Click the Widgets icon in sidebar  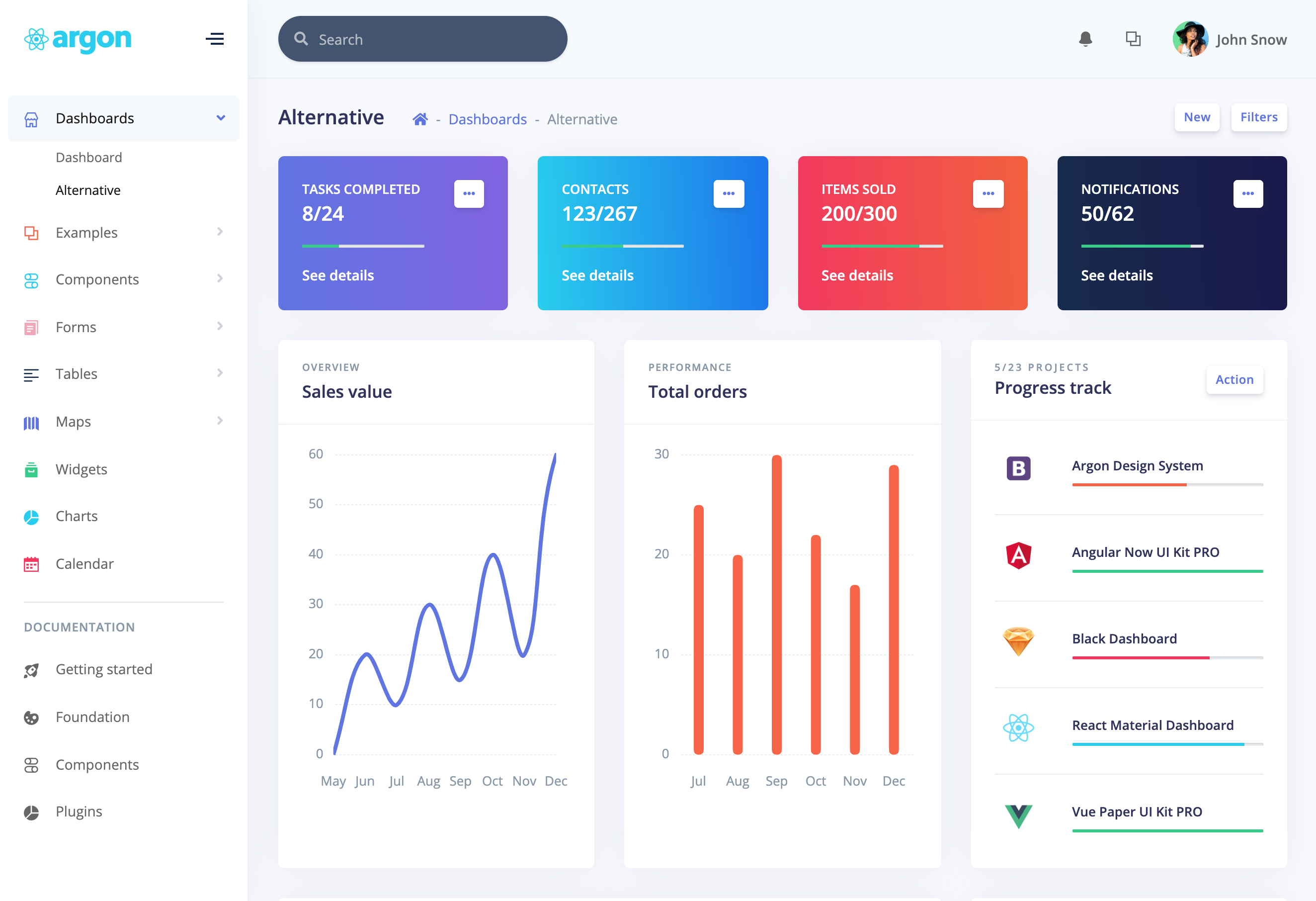(x=31, y=470)
